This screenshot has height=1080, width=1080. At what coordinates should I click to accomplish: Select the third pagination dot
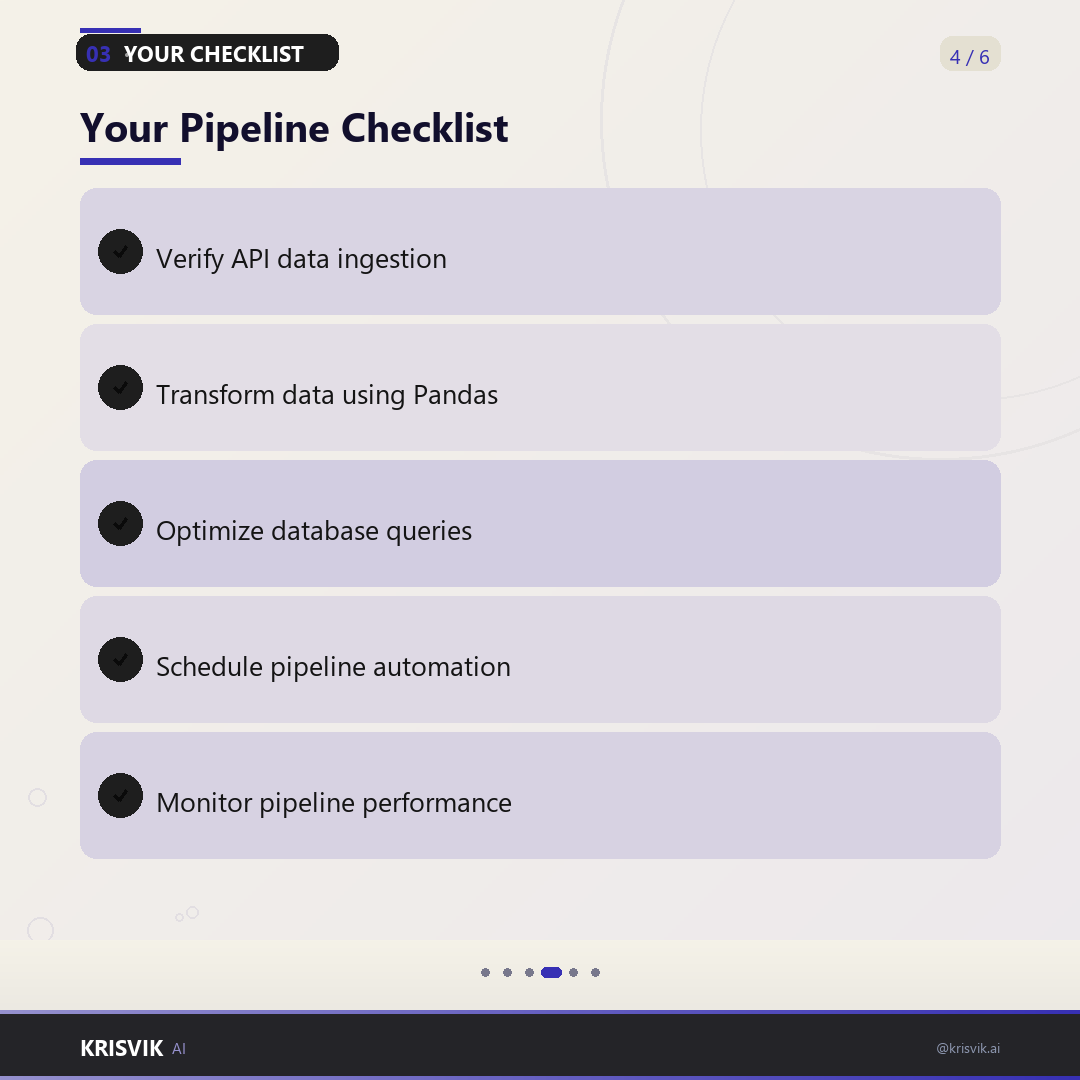530,973
